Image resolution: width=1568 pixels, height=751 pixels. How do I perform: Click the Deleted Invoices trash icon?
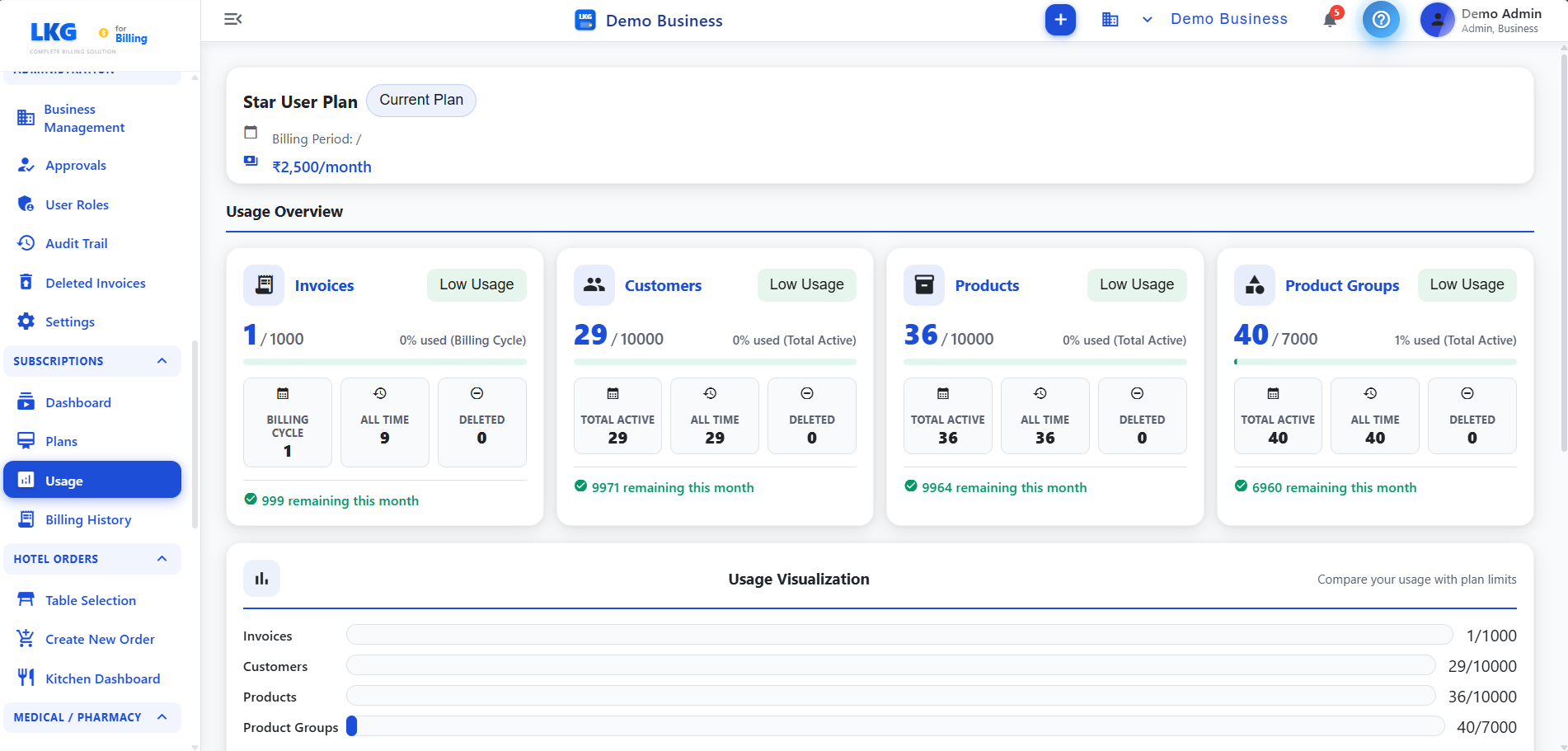click(x=26, y=283)
